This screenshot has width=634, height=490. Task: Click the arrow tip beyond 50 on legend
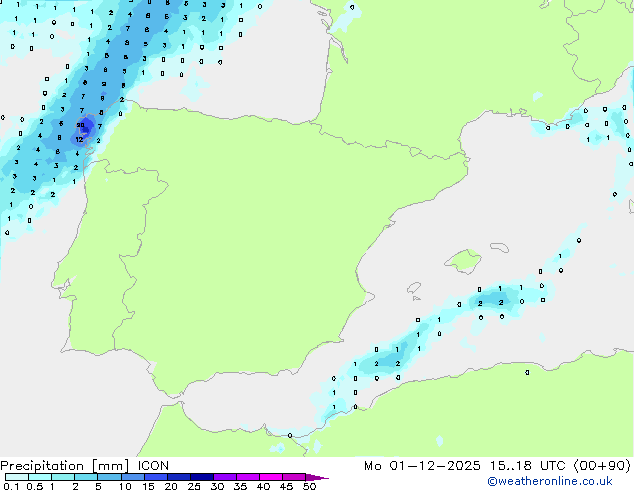click(x=317, y=477)
